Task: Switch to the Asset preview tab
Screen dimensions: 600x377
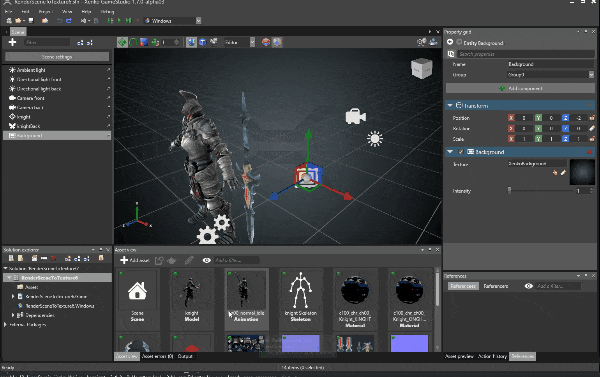Action: (459, 356)
